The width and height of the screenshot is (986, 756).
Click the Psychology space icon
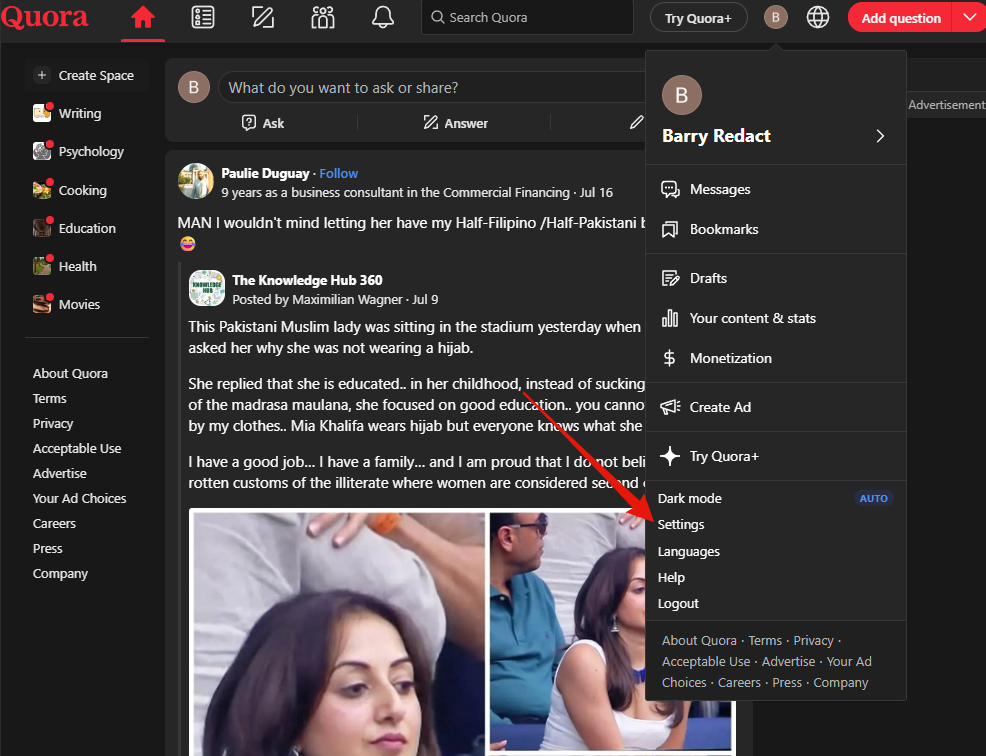42,152
